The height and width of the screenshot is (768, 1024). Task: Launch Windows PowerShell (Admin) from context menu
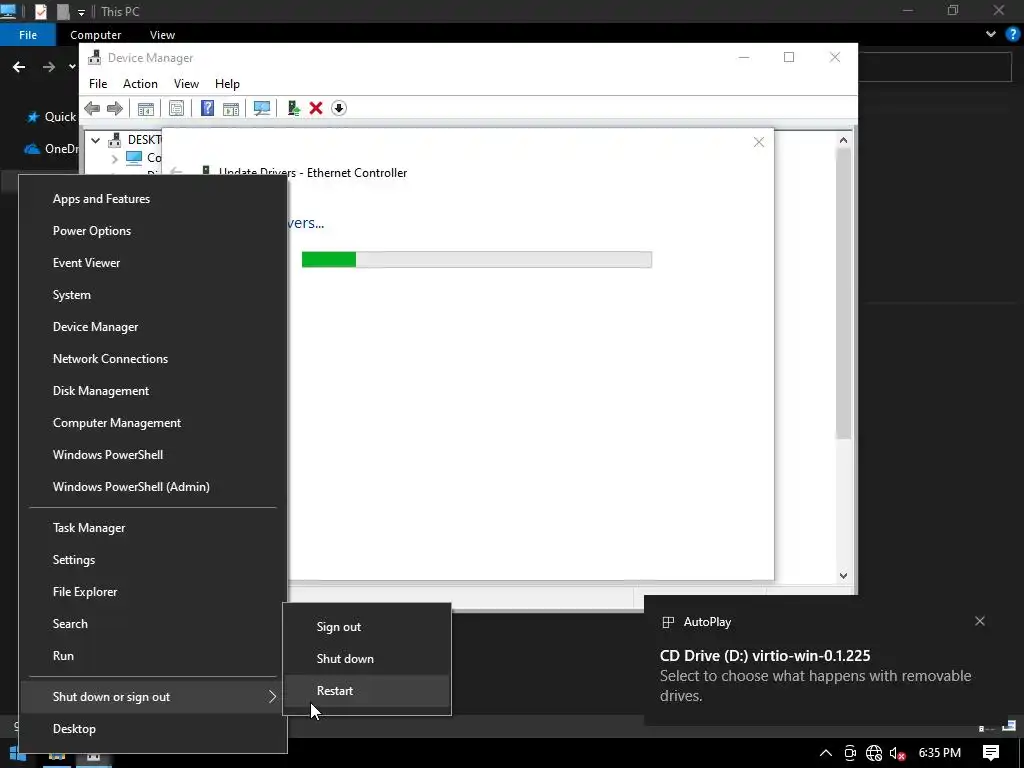click(x=153, y=487)
